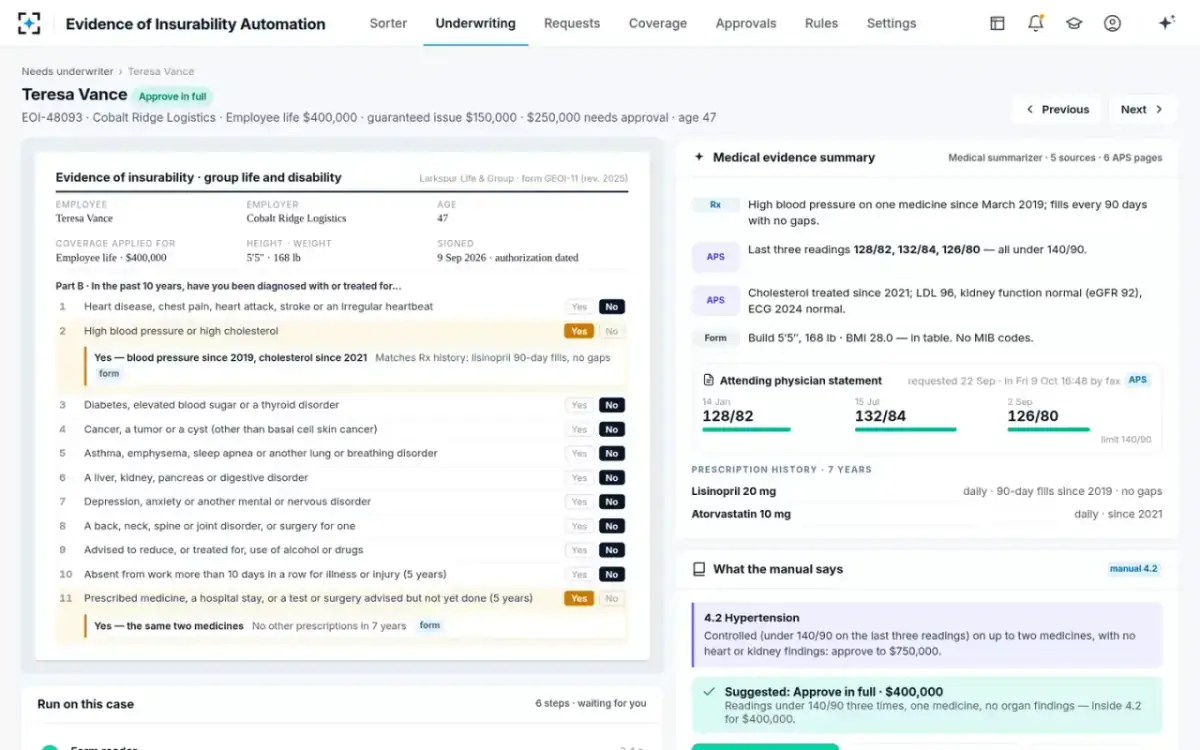
Task: Select No for cancer question
Action: tap(612, 429)
